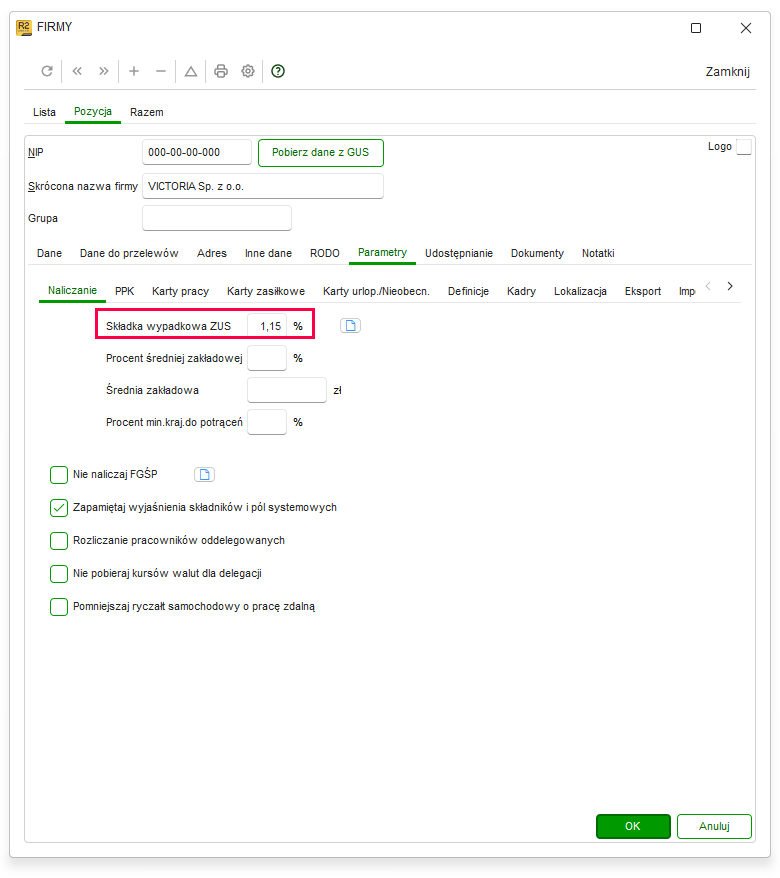Image resolution: width=780 pixels, height=878 pixels.
Task: Click the empty Grupa field
Action: pyautogui.click(x=217, y=218)
